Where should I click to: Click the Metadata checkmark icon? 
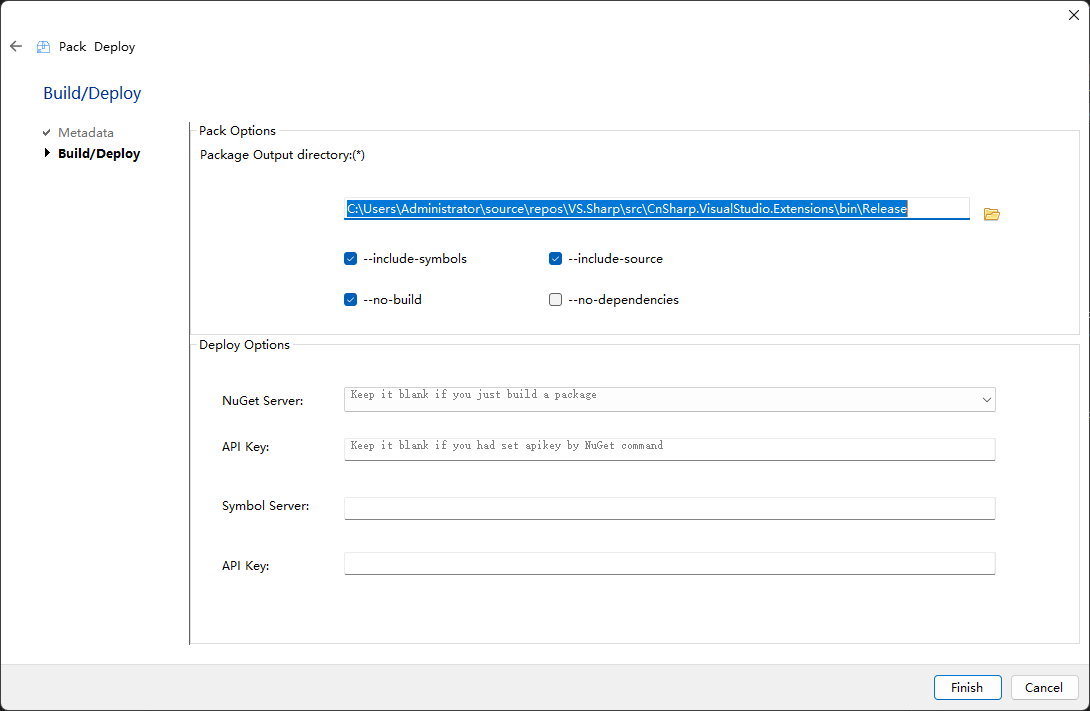[x=46, y=132]
